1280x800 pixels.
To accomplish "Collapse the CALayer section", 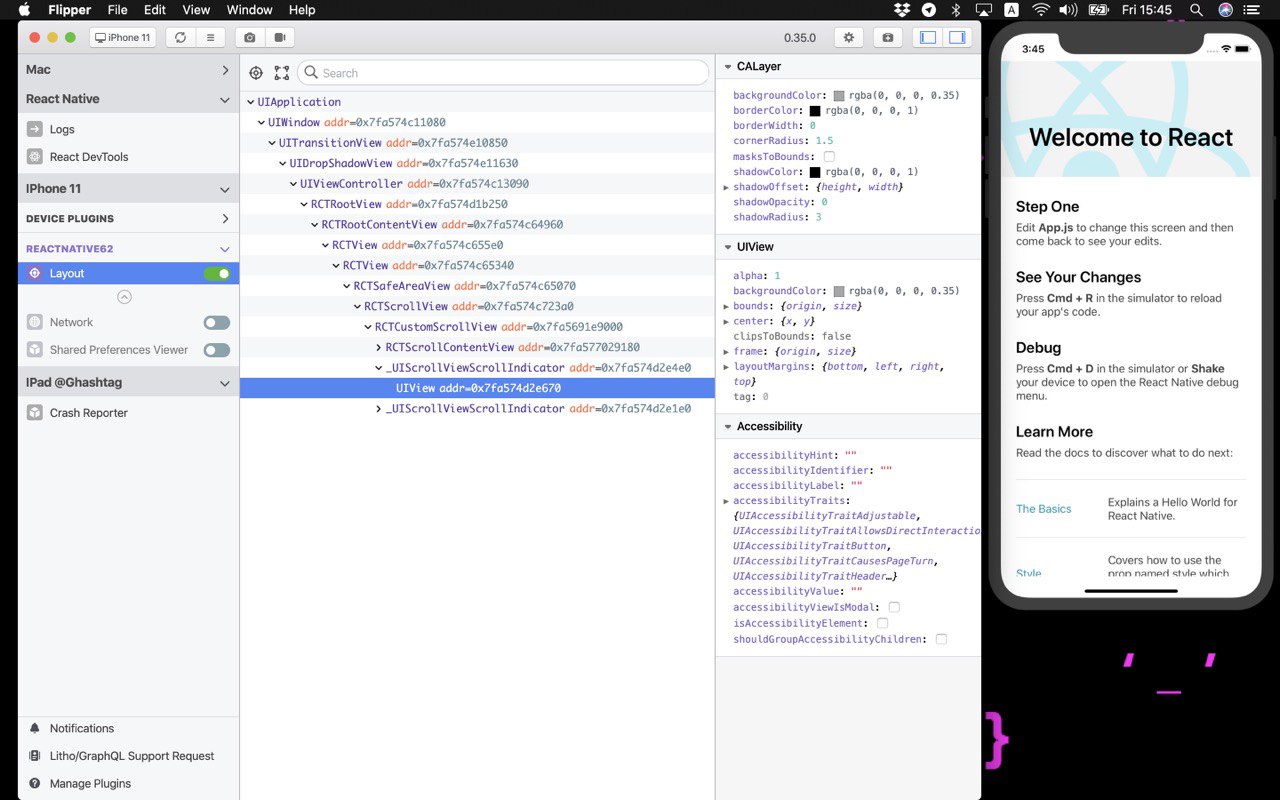I will point(727,67).
